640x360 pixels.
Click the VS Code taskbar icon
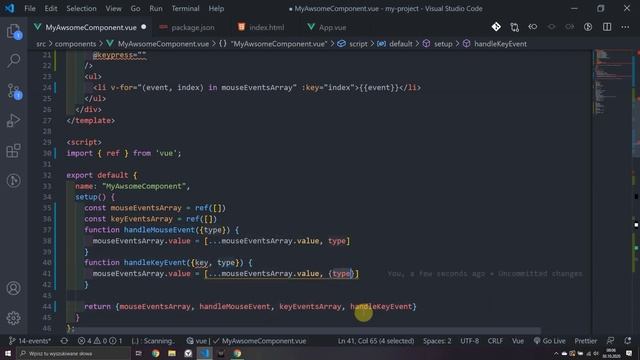204,353
